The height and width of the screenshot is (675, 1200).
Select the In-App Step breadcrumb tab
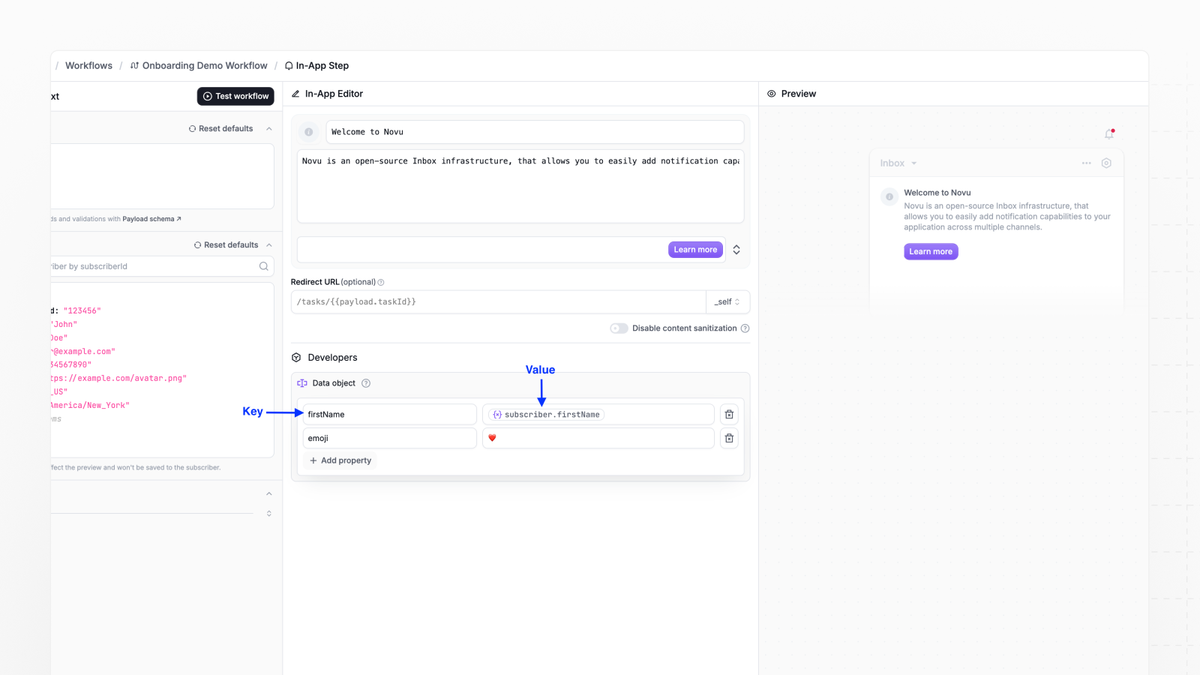coord(322,65)
